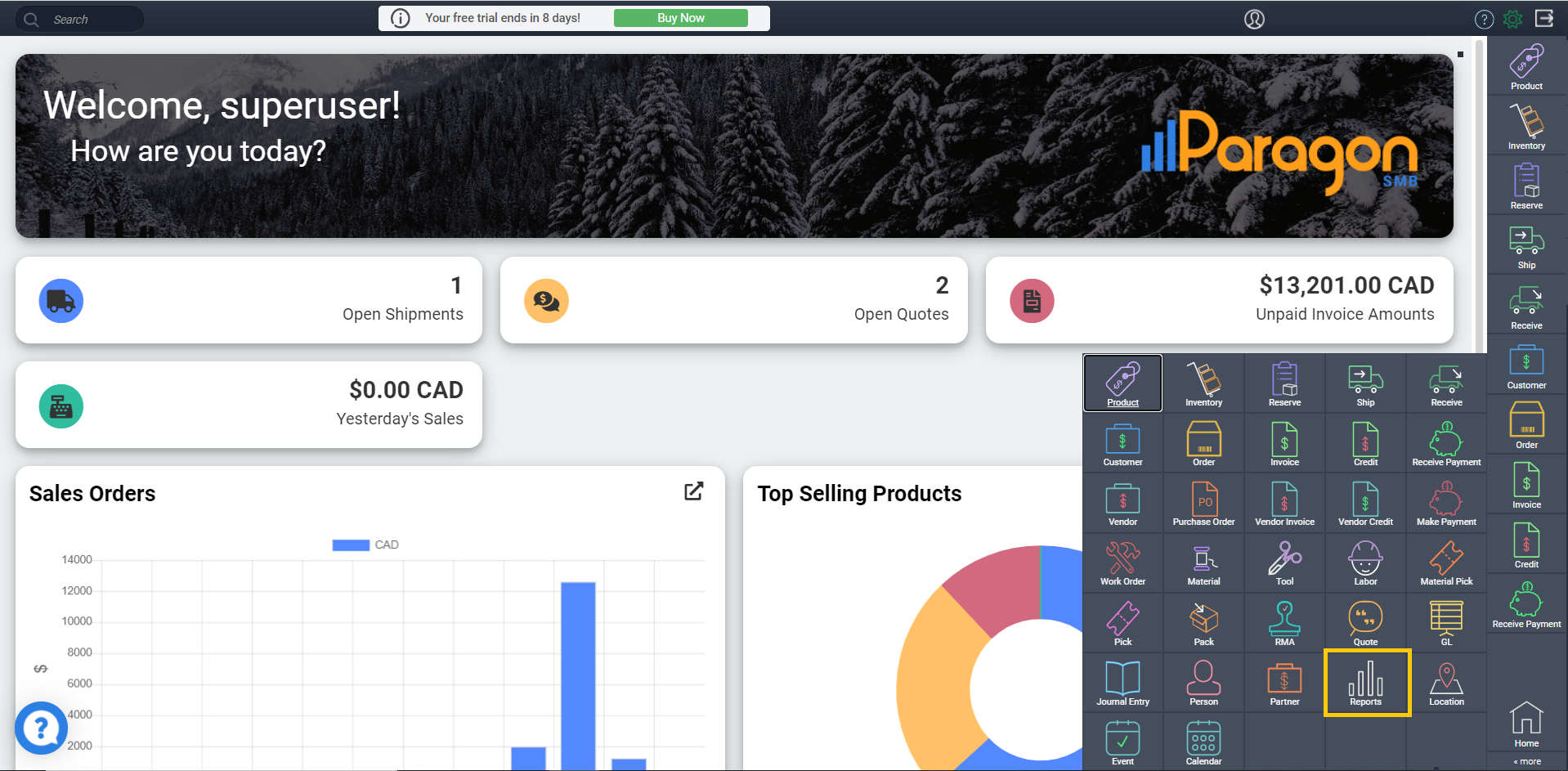Open the settings gear in the header

point(1513,19)
